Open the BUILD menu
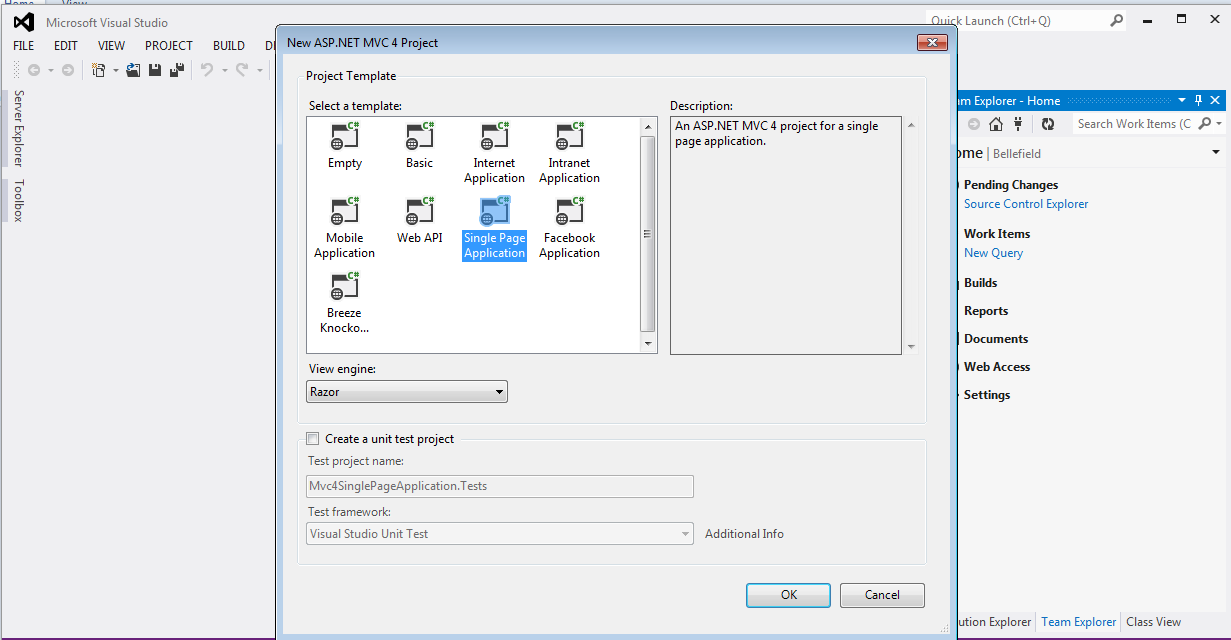The image size is (1231, 640). (229, 46)
